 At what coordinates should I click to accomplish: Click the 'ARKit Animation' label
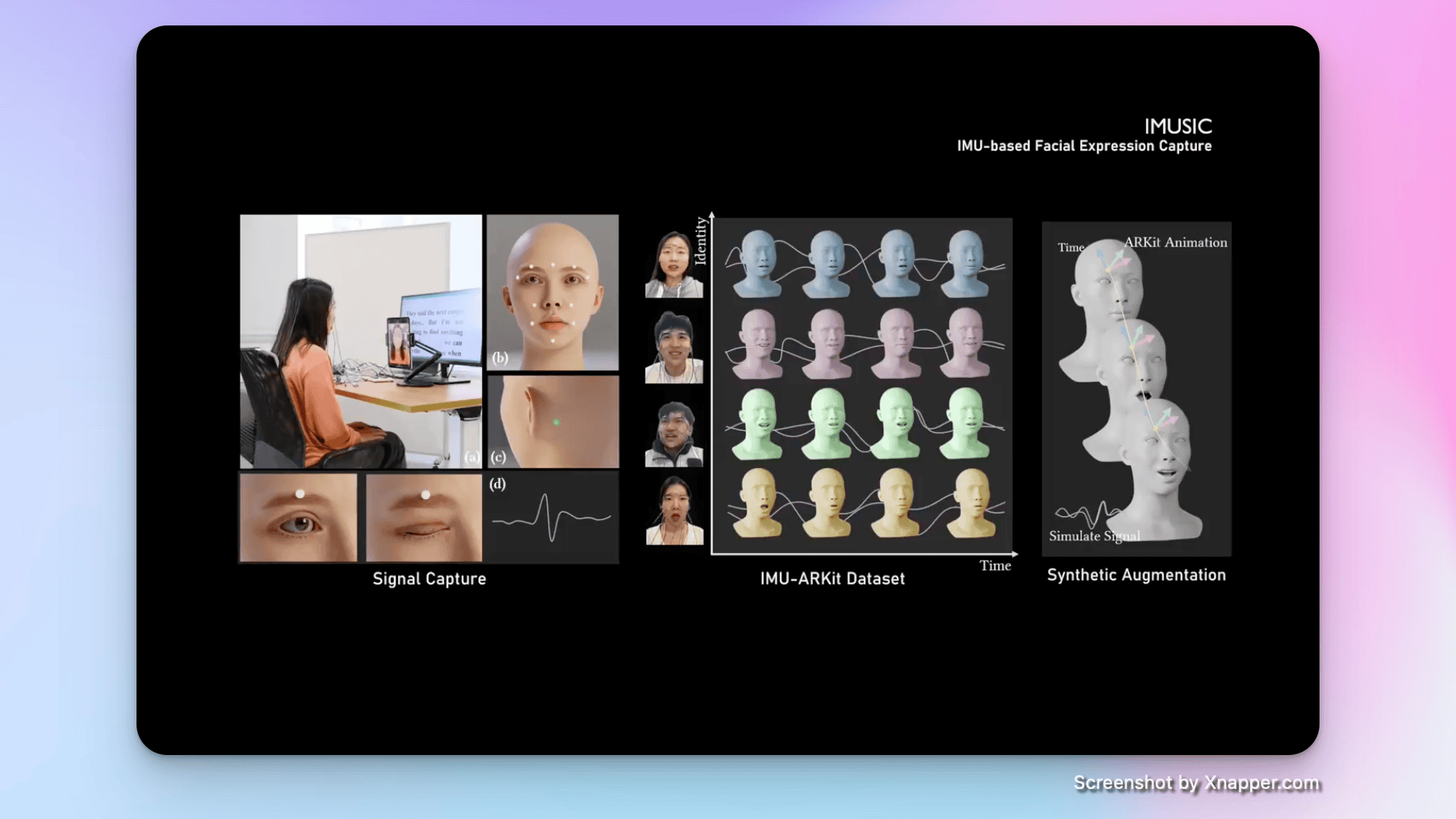[x=1175, y=243]
